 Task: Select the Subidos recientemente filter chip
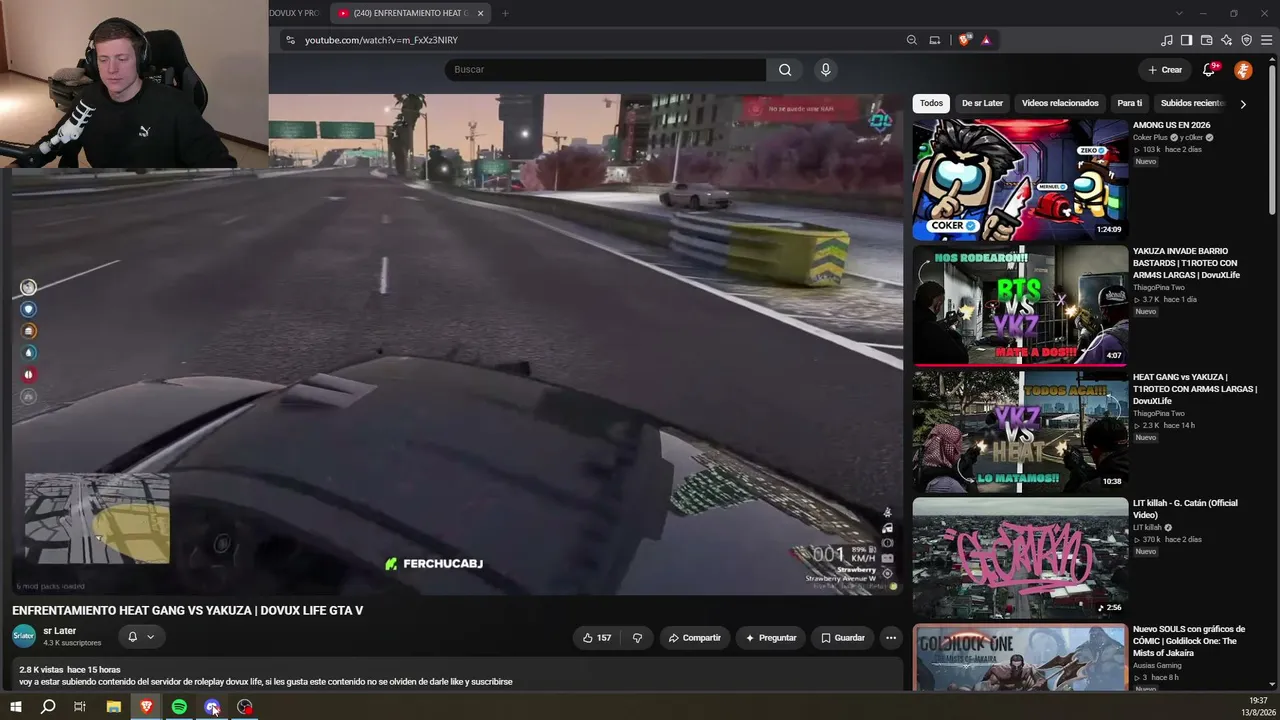(x=1192, y=103)
